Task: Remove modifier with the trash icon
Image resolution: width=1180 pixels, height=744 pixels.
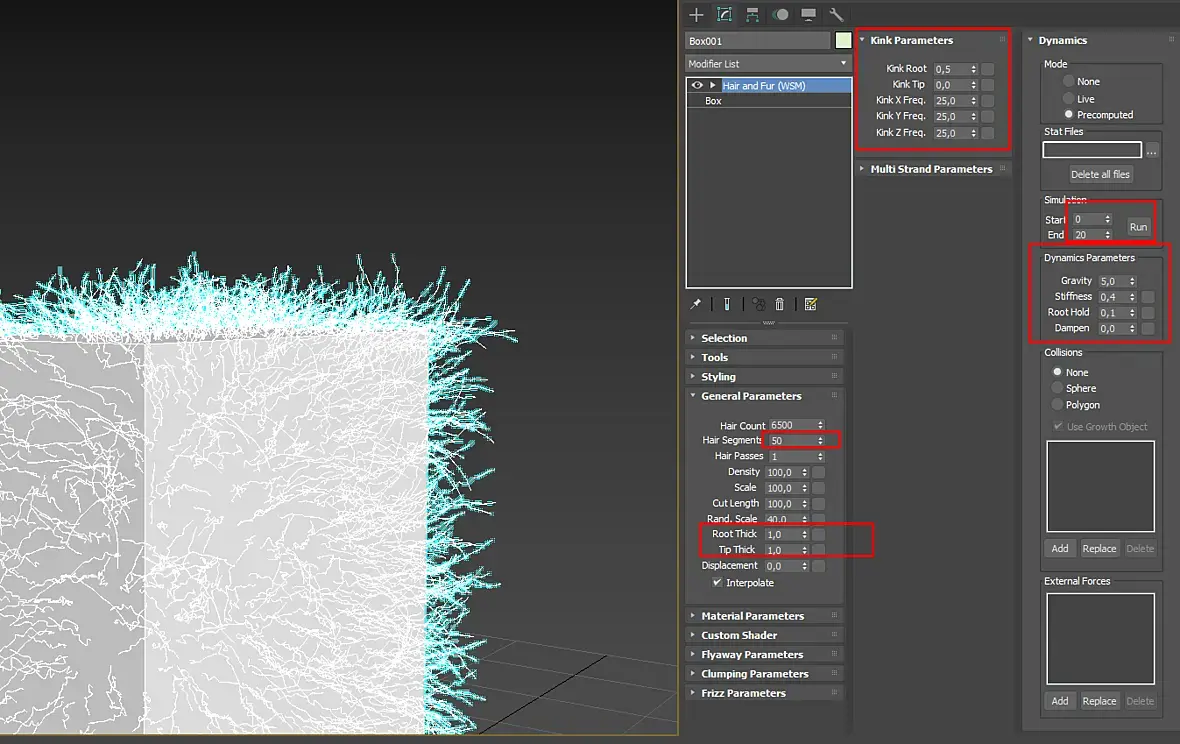Action: (780, 304)
